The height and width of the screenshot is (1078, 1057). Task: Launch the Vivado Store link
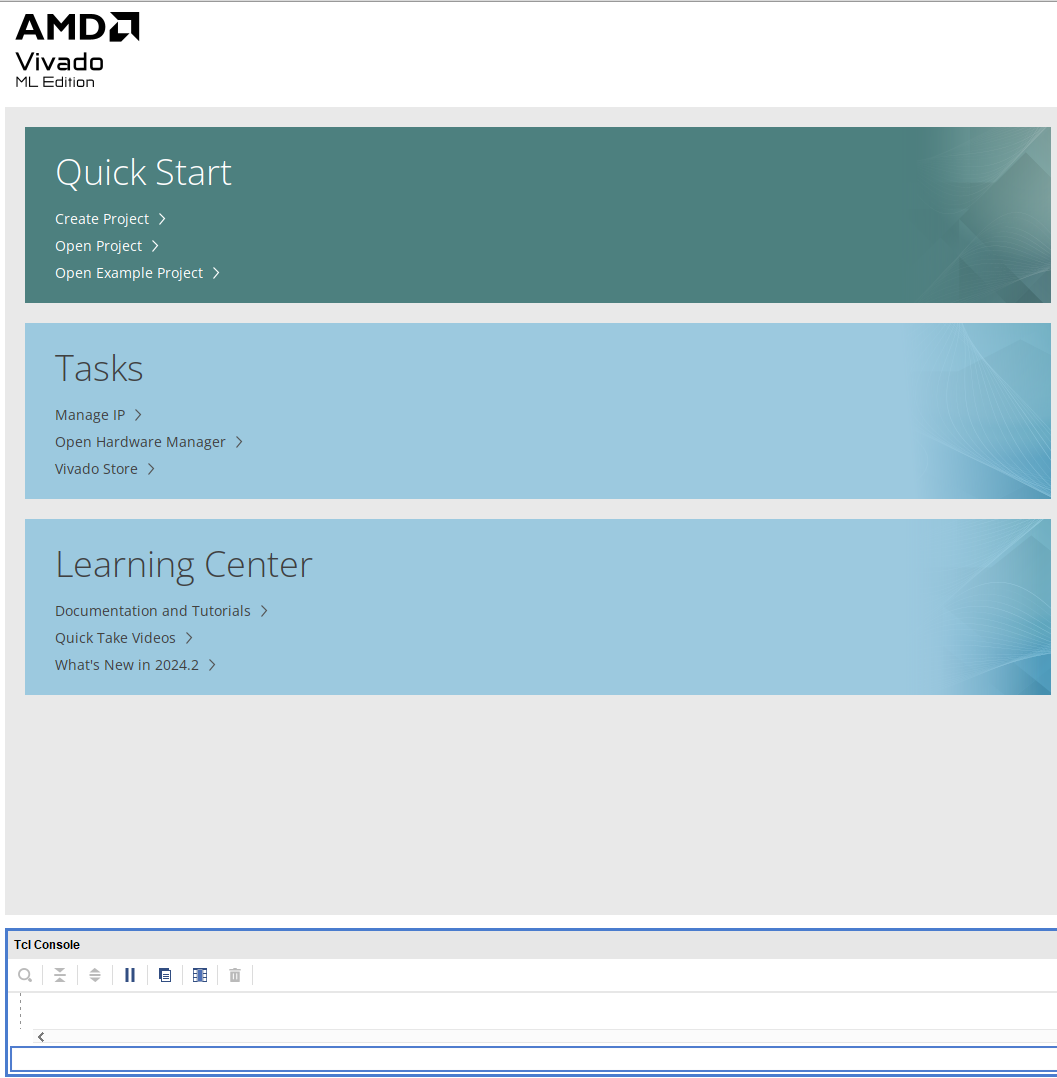(96, 469)
